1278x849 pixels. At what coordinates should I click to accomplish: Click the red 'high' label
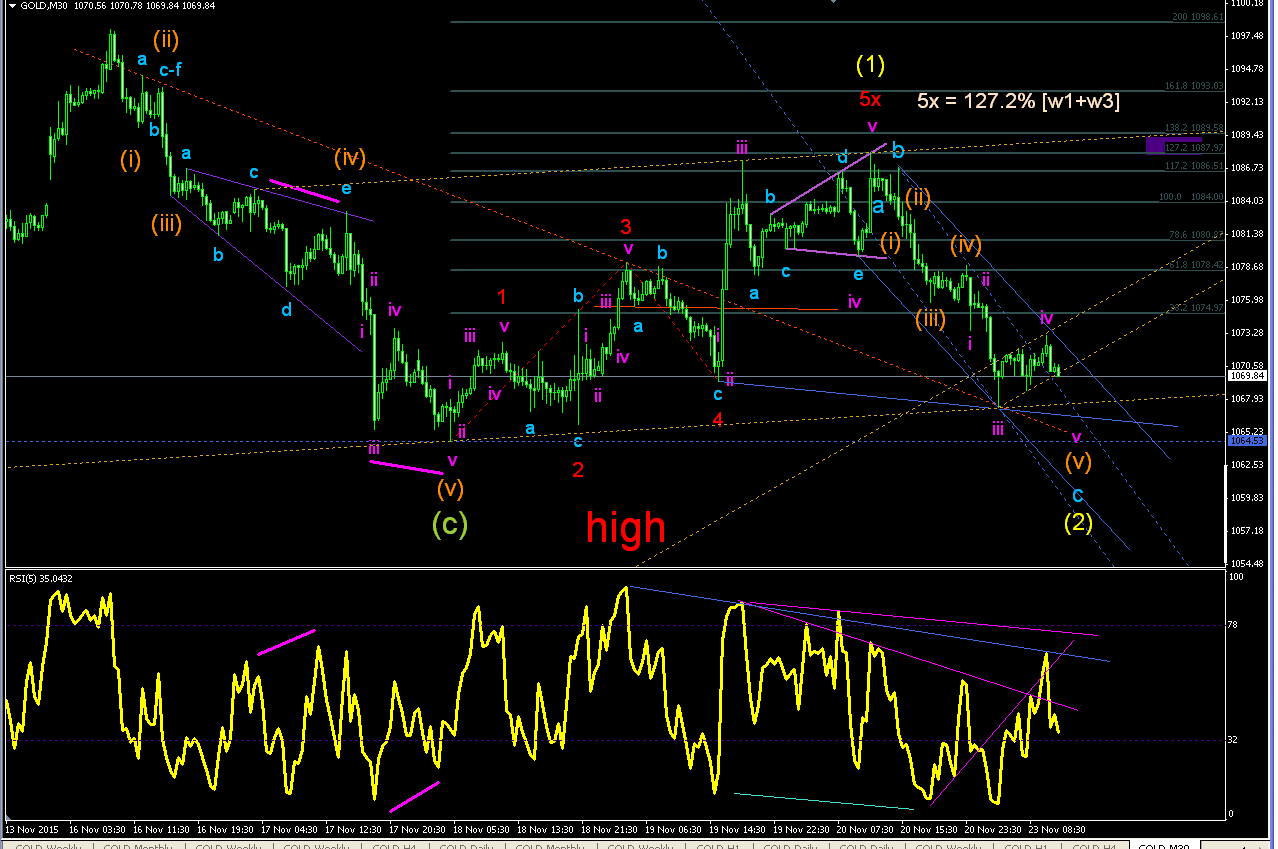tap(625, 527)
